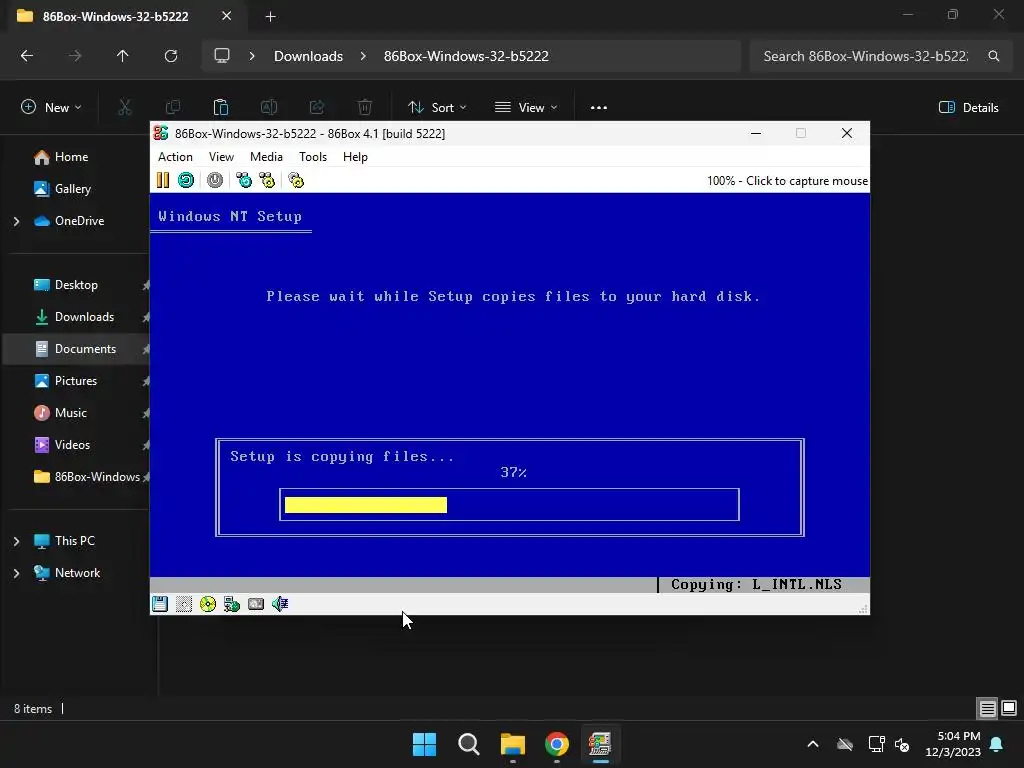This screenshot has height=768, width=1024.
Task: Click the hard disk status icon
Action: [256, 604]
